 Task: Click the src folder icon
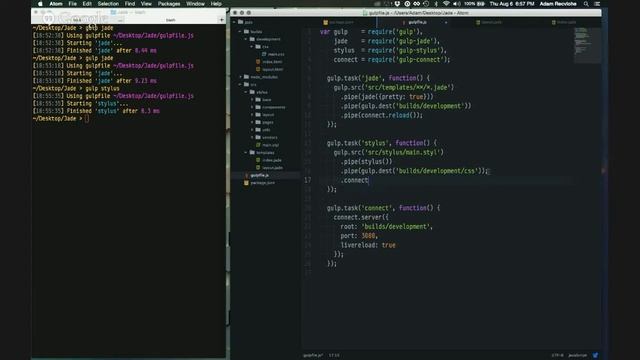click(246, 84)
